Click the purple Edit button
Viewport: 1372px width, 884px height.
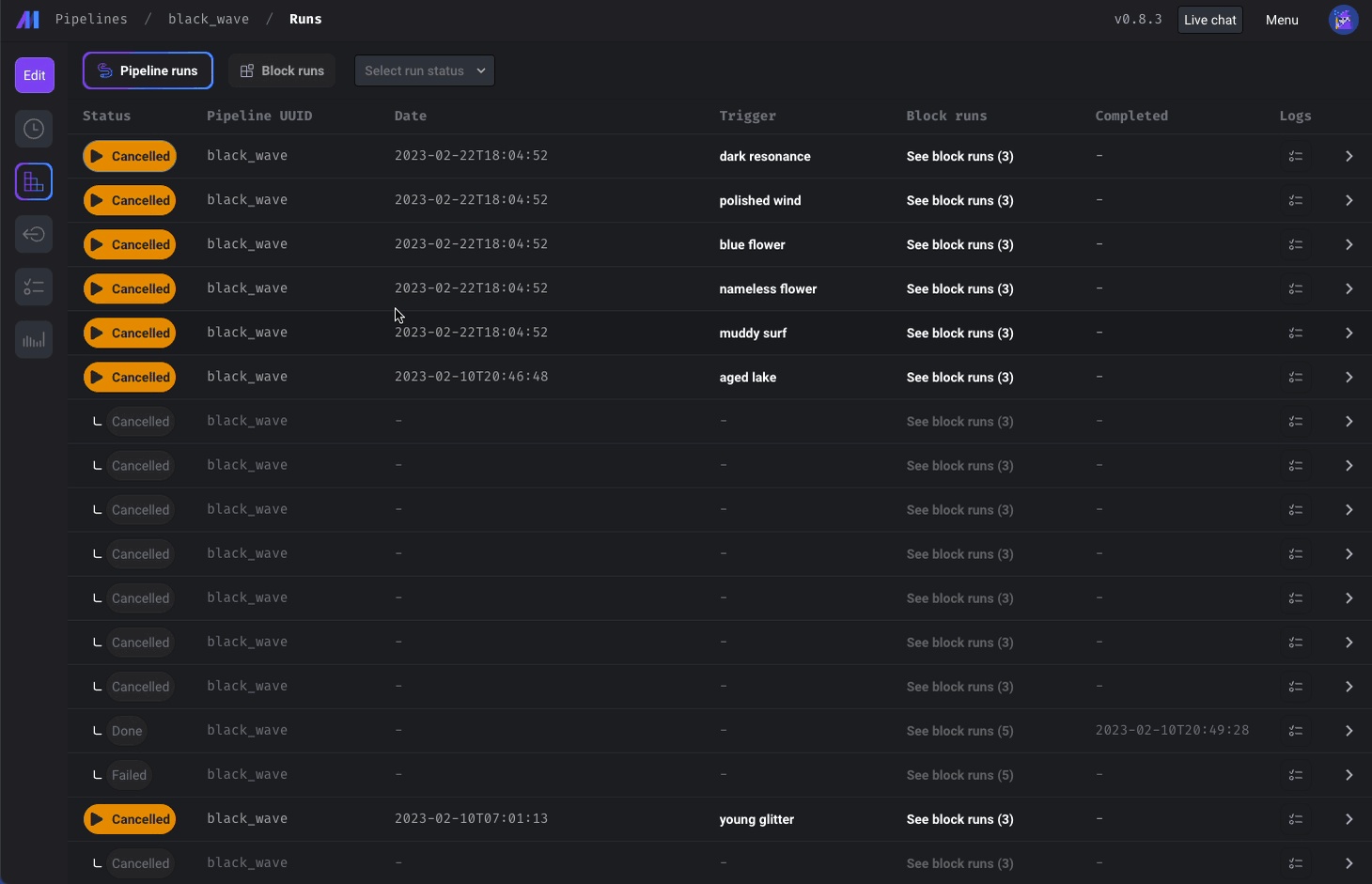pos(35,75)
